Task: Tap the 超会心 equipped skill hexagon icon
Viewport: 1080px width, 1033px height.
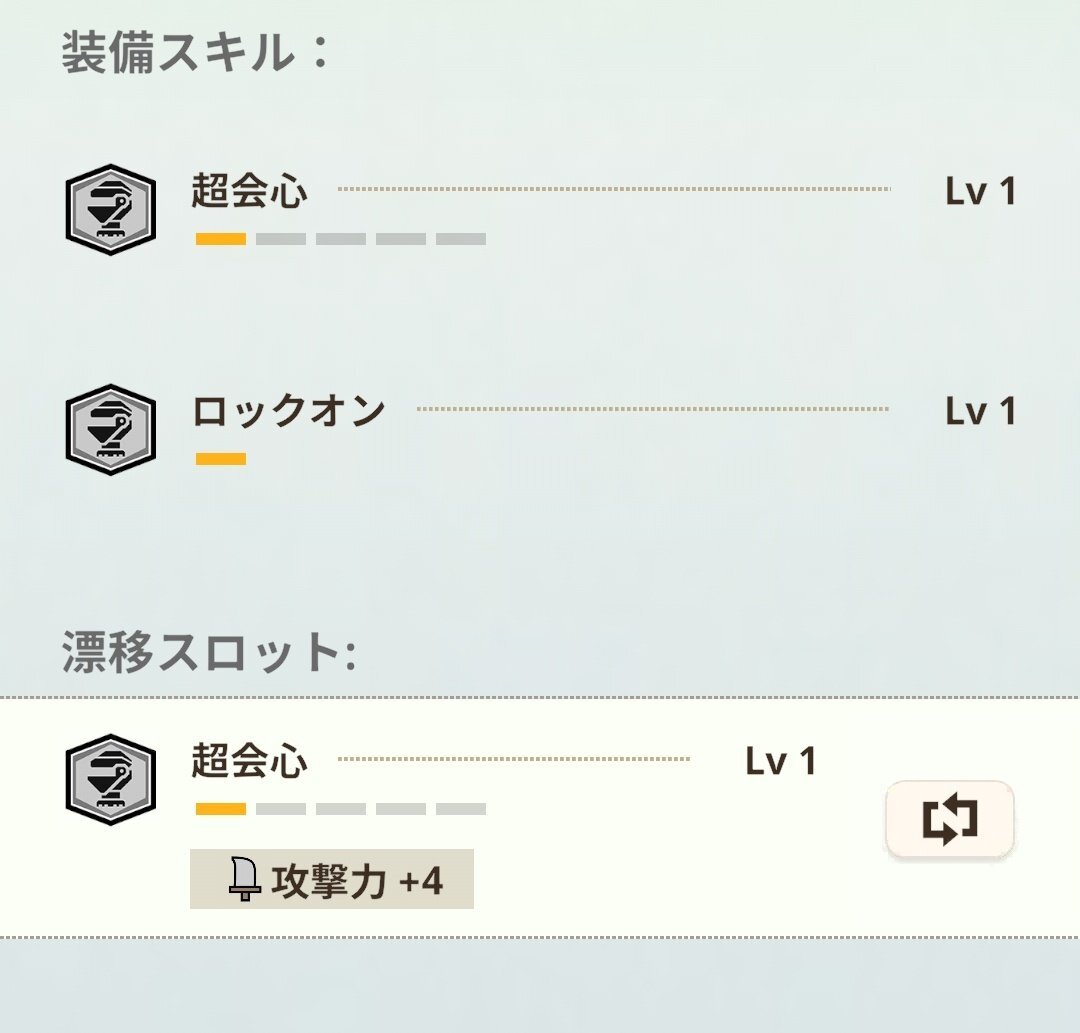Action: (111, 209)
